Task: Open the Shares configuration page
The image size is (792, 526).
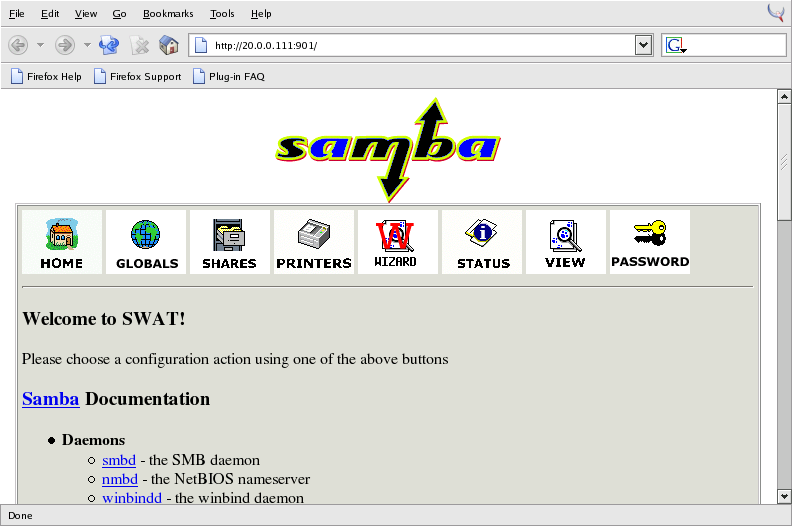Action: pyautogui.click(x=230, y=242)
